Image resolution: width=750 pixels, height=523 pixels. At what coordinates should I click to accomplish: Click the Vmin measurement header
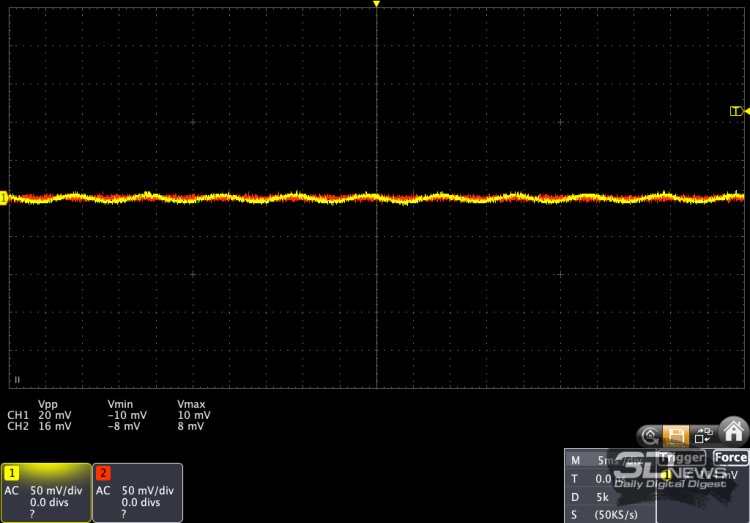coord(121,404)
